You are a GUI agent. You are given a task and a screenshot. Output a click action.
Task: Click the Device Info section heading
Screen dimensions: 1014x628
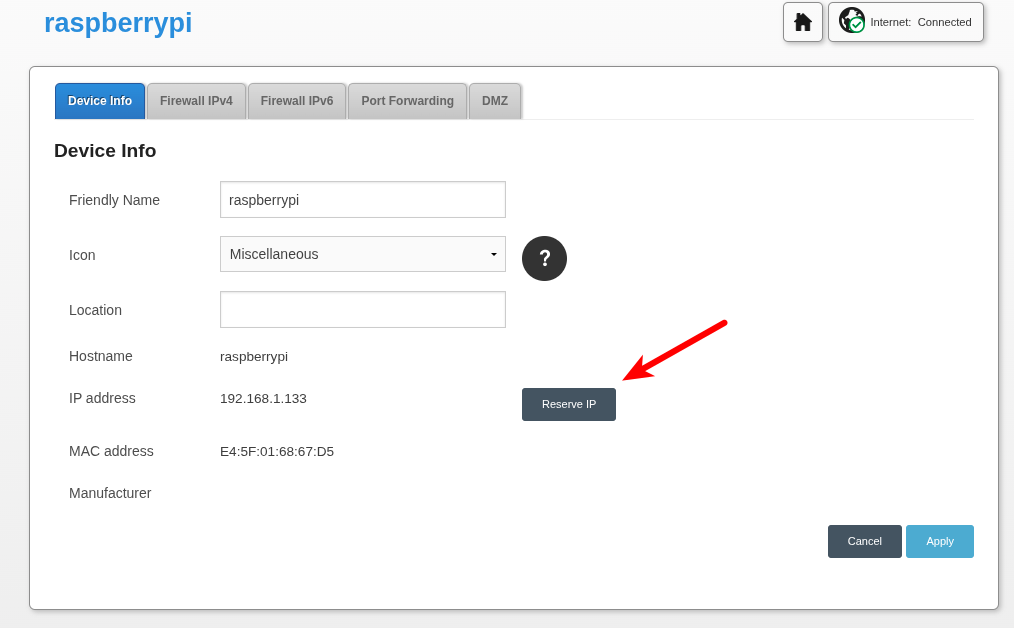tap(105, 151)
